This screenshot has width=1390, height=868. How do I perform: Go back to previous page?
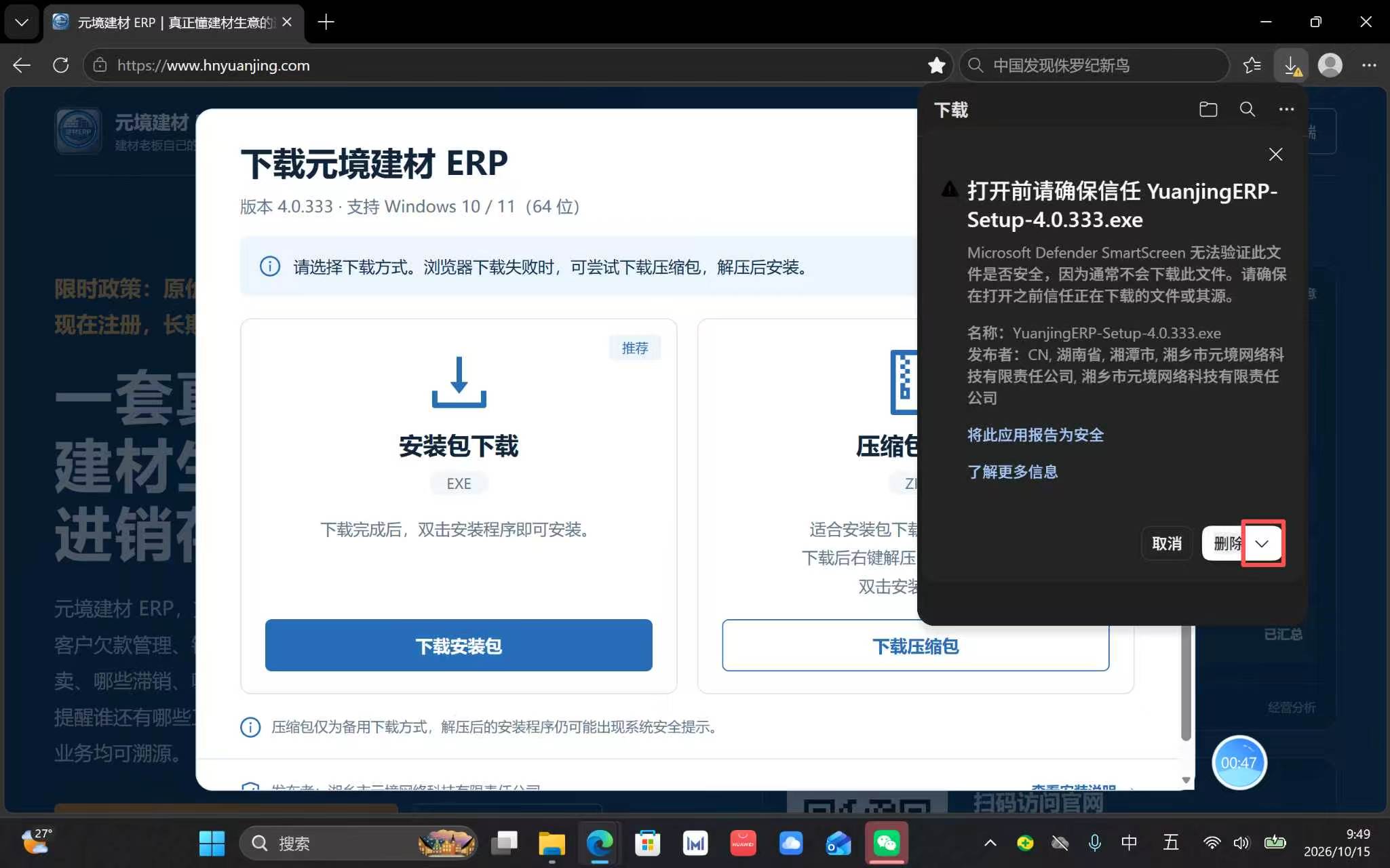pyautogui.click(x=22, y=65)
